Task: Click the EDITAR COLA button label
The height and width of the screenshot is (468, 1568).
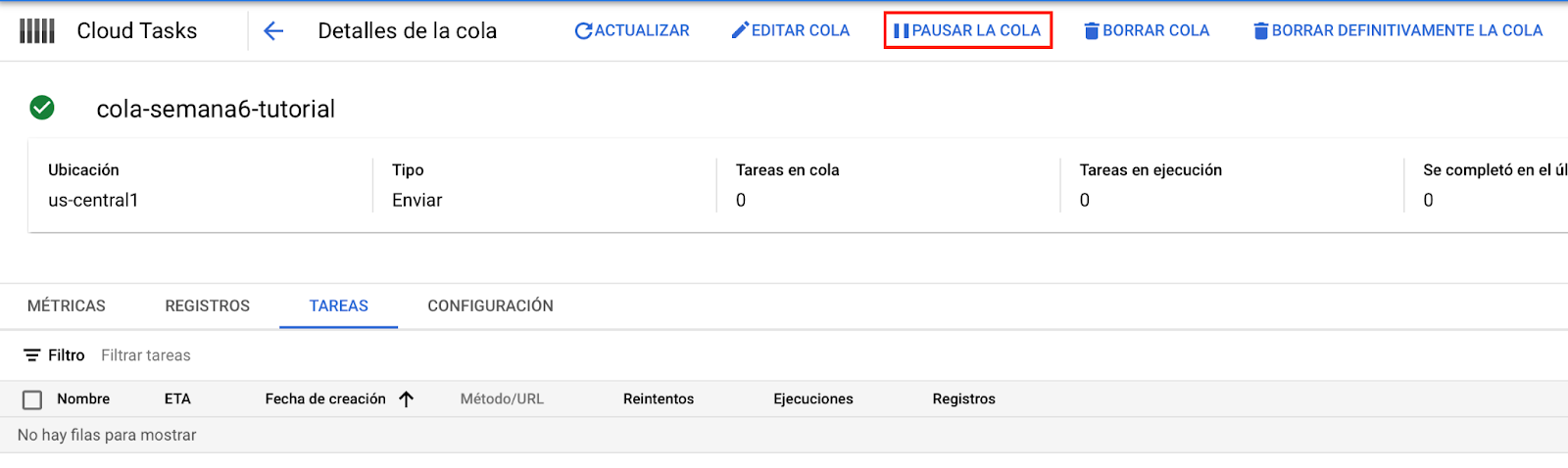Action: tap(801, 31)
